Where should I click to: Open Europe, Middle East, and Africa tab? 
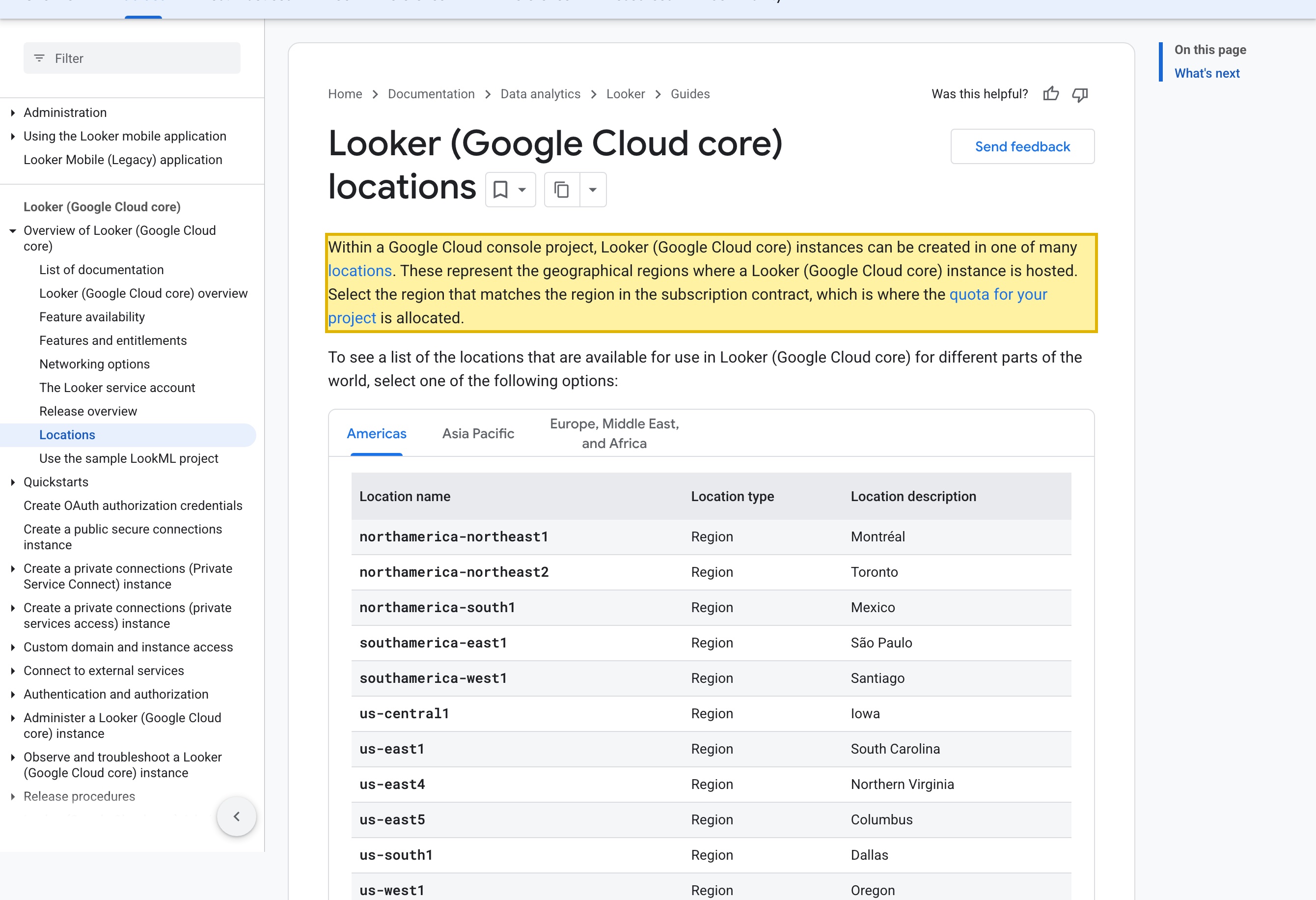(614, 433)
